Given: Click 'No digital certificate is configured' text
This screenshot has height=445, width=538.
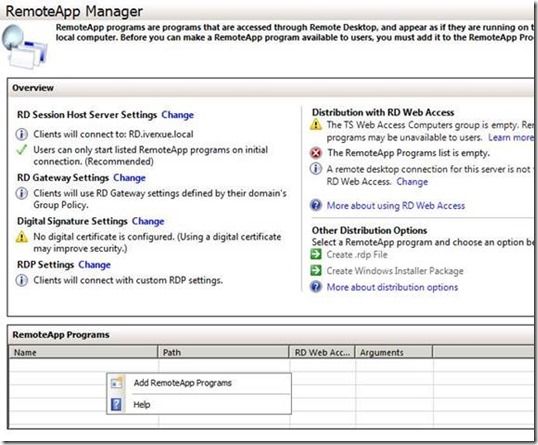Looking at the screenshot, I should [103, 237].
